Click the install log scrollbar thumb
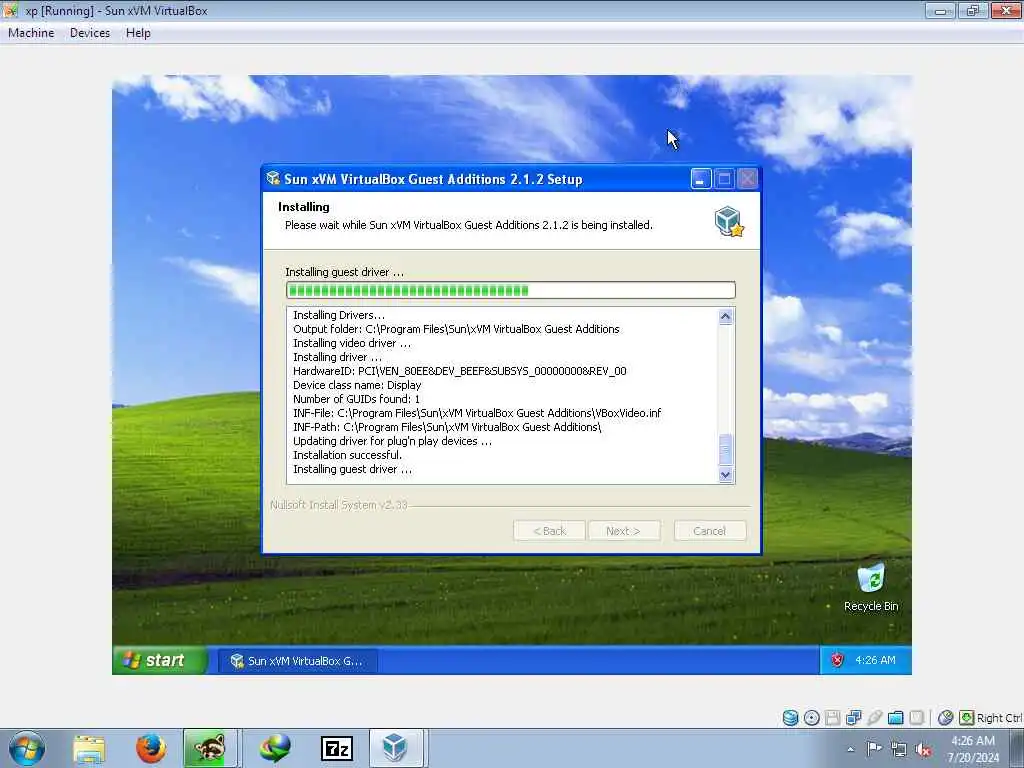 (726, 449)
